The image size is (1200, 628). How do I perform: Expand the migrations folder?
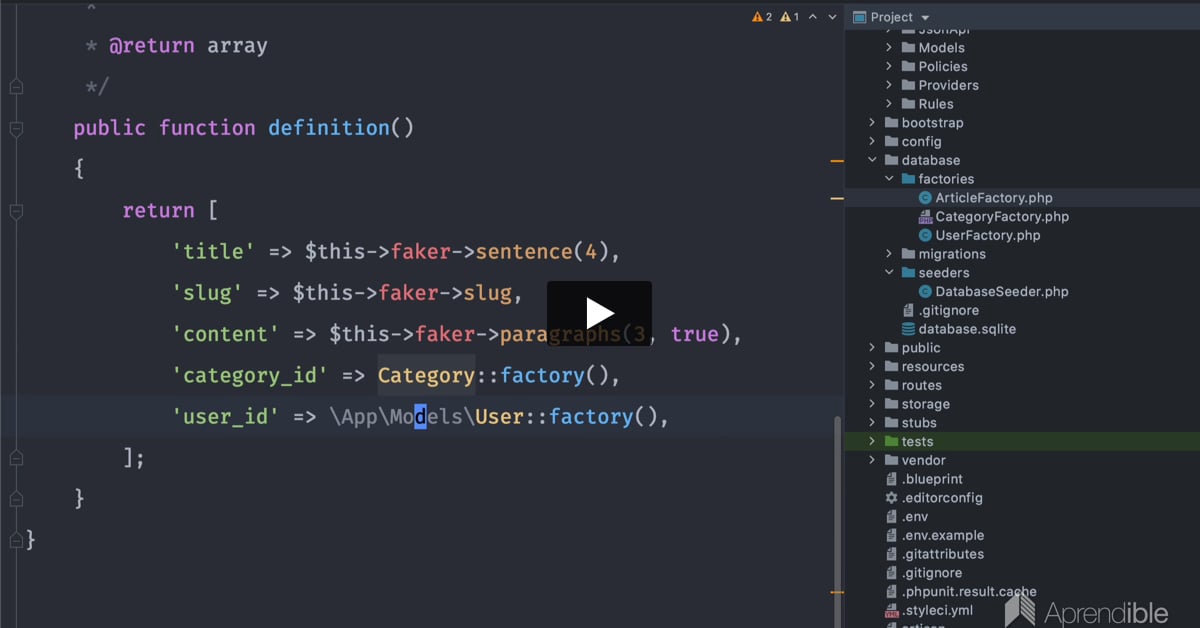889,254
